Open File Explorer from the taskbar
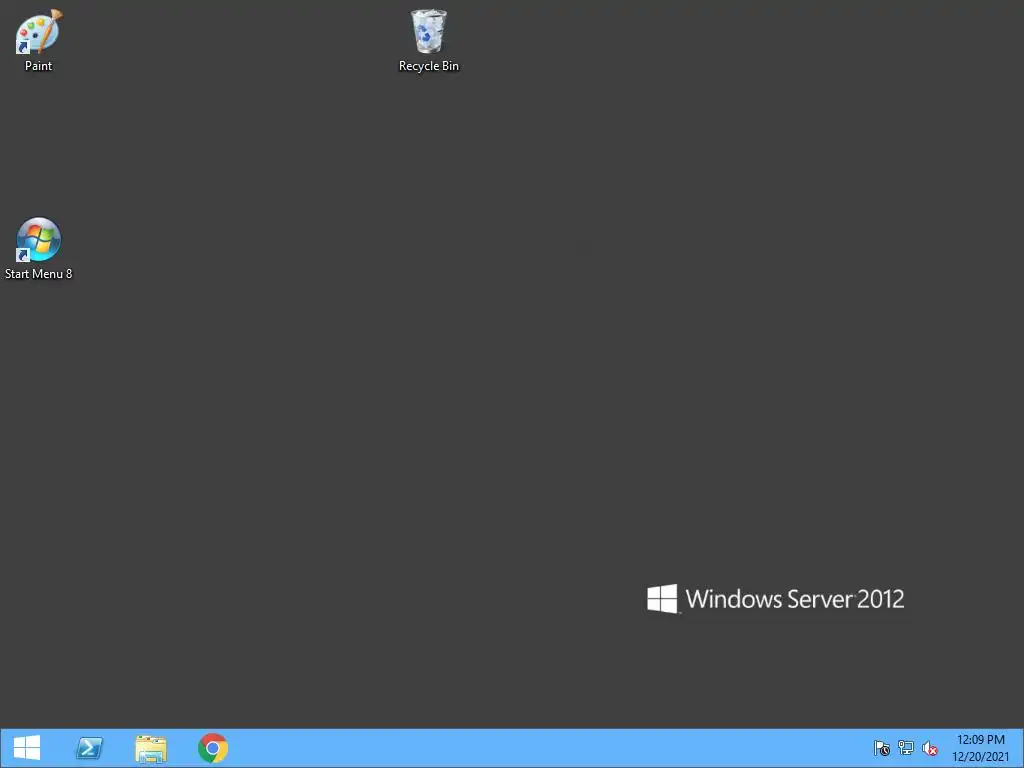1024x768 pixels. [x=151, y=748]
